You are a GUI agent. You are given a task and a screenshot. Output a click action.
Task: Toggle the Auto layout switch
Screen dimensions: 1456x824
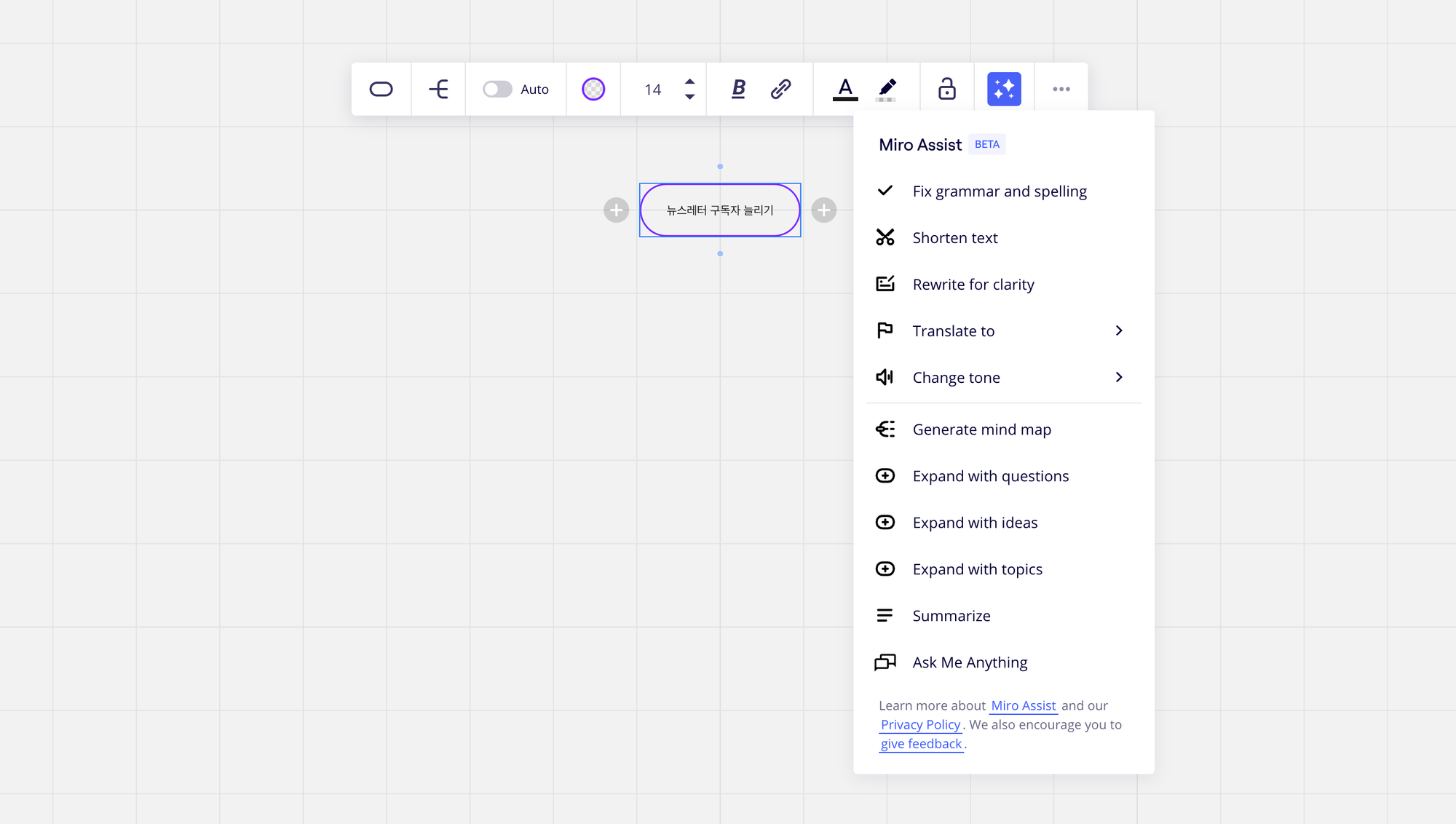[497, 89]
